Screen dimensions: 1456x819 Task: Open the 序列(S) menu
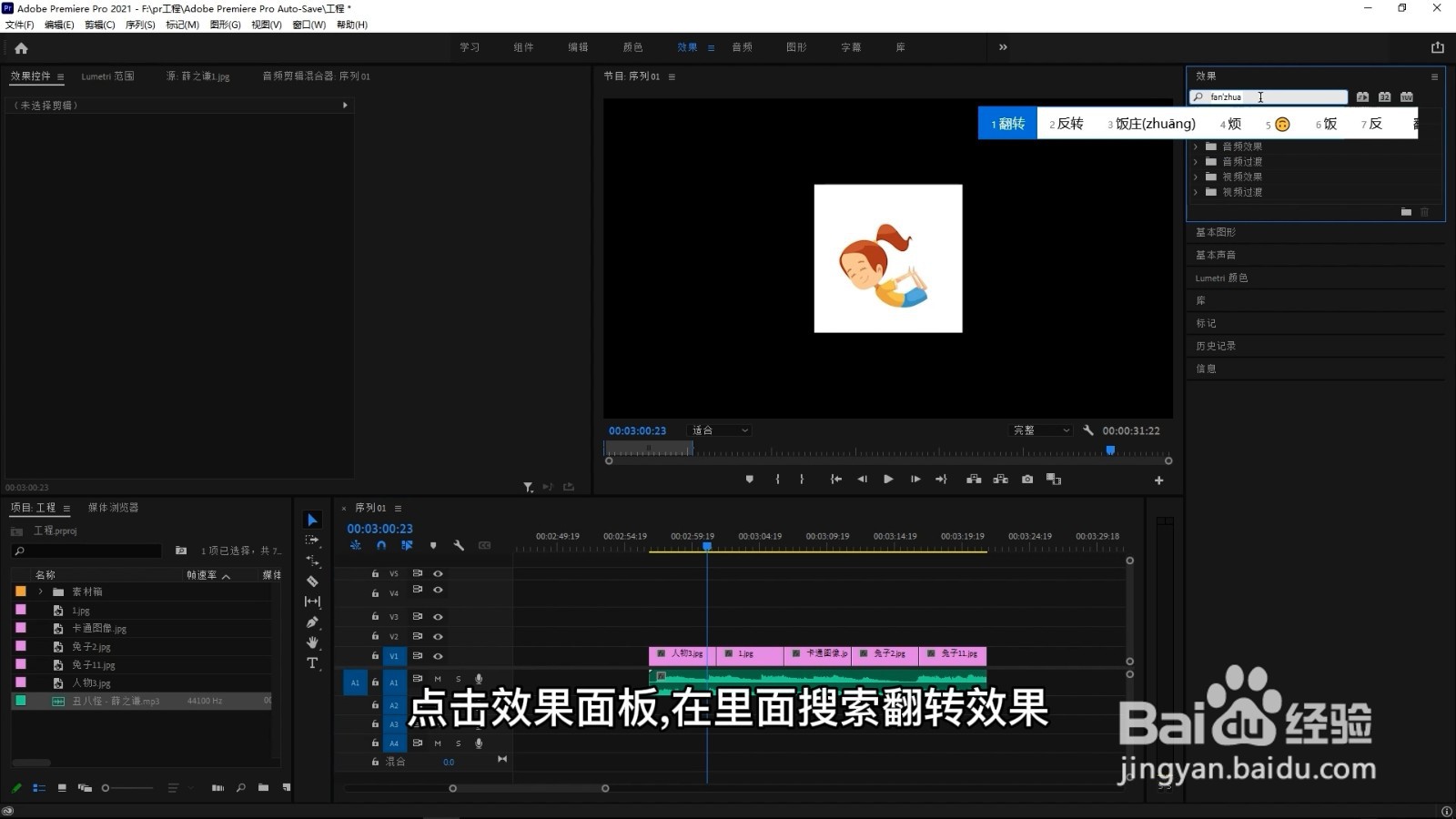(140, 25)
